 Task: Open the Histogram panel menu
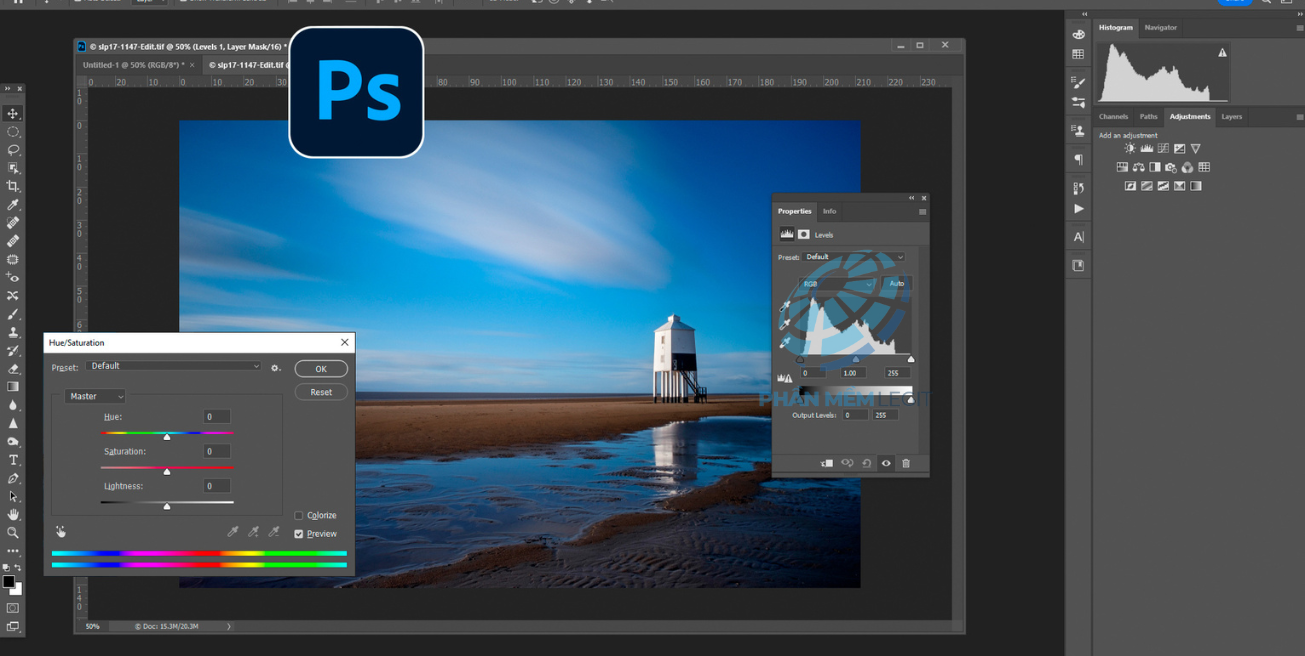tap(1299, 28)
